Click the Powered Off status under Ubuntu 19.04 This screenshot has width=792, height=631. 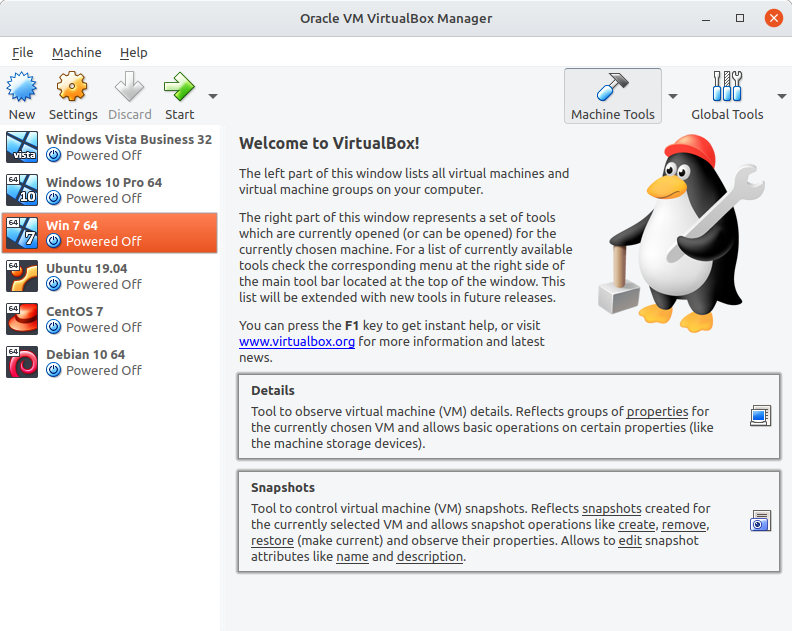click(104, 284)
